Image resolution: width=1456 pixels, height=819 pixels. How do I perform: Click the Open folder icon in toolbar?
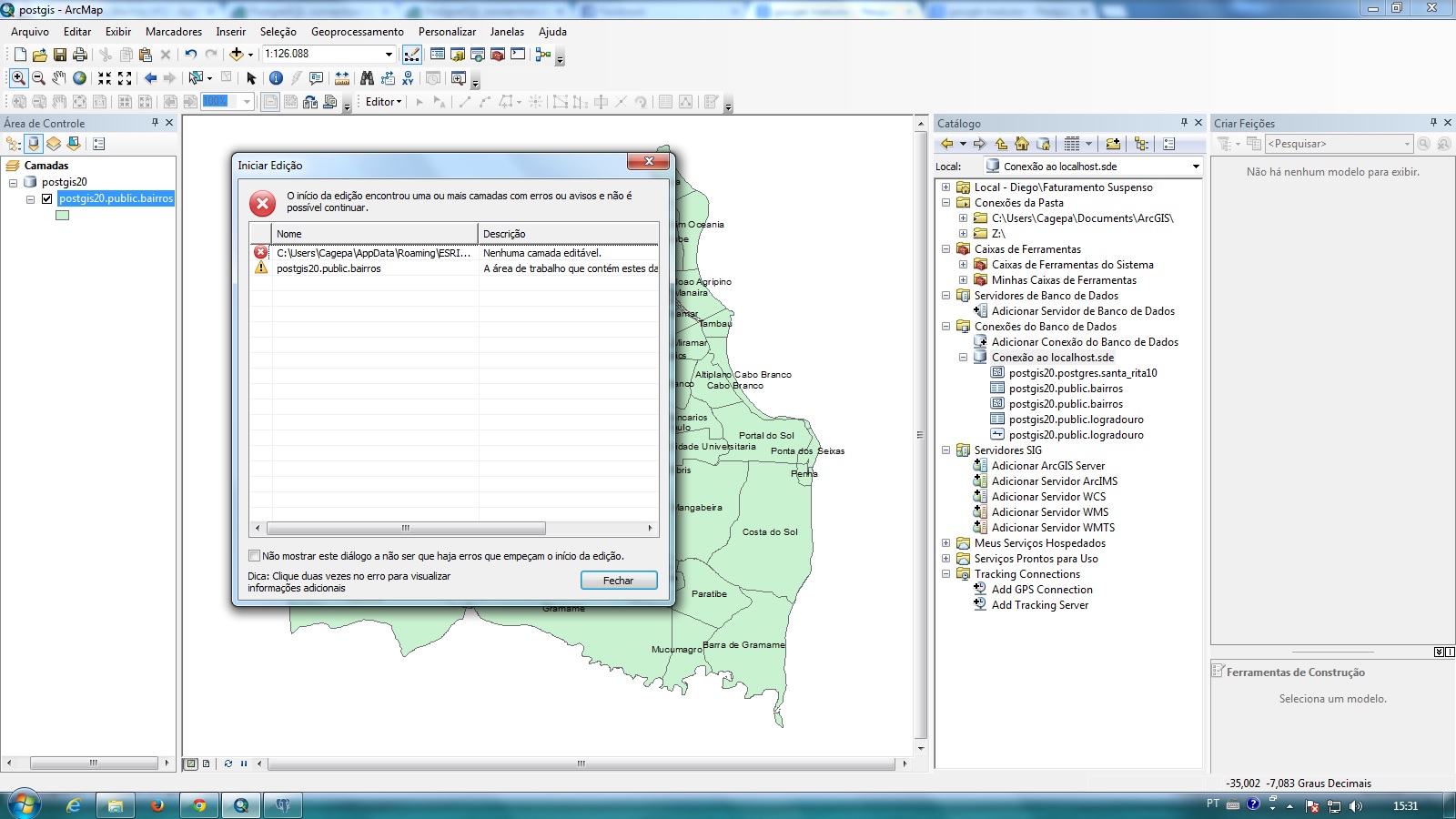pos(40,55)
